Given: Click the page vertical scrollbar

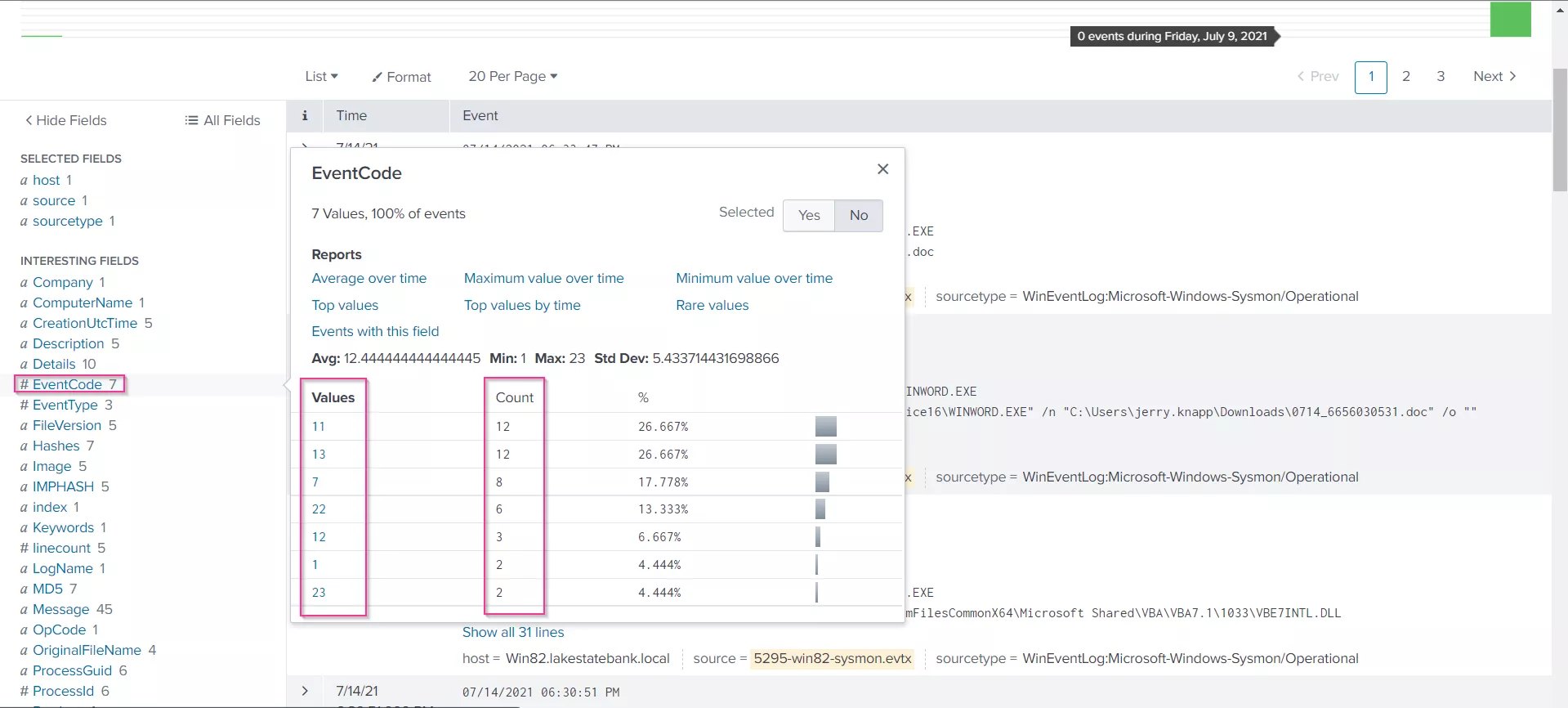Looking at the screenshot, I should [1560, 129].
